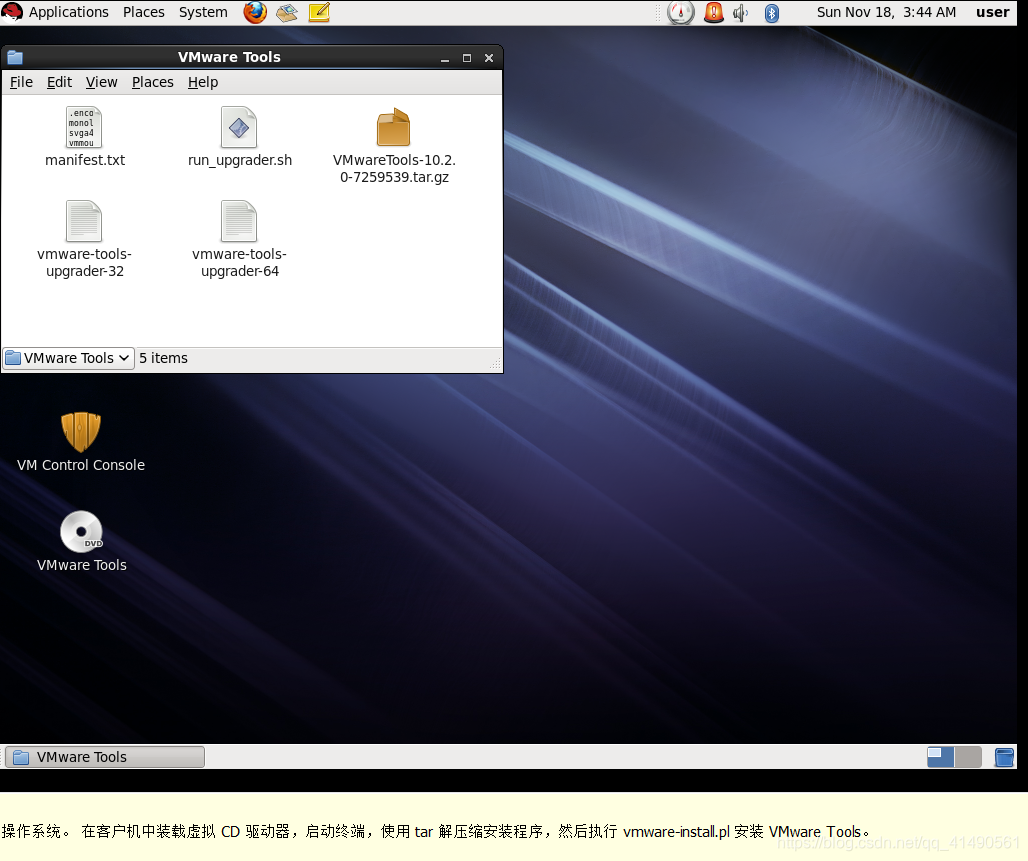Open the View menu
This screenshot has height=861, width=1028.
(102, 82)
